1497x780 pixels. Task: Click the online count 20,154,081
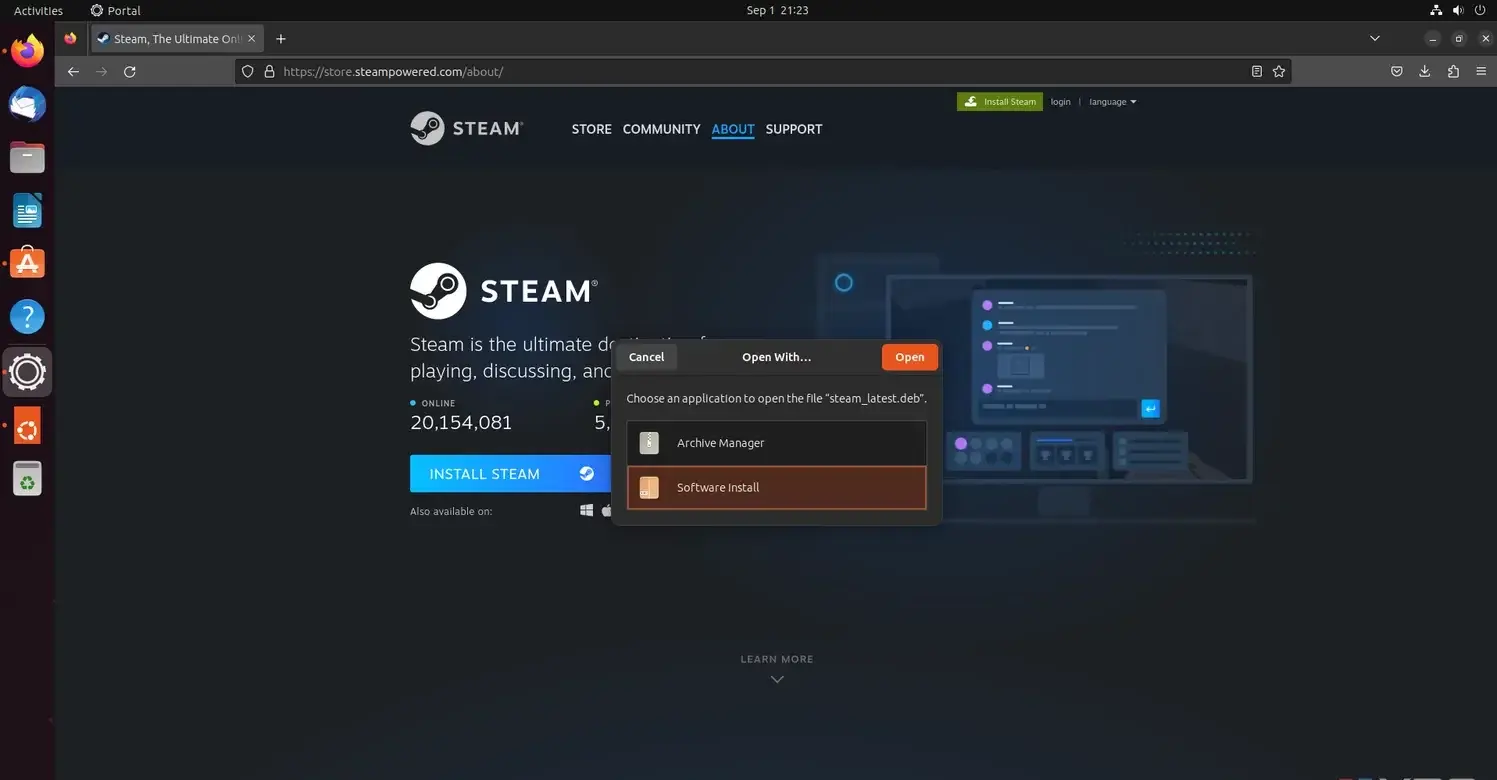tap(461, 422)
